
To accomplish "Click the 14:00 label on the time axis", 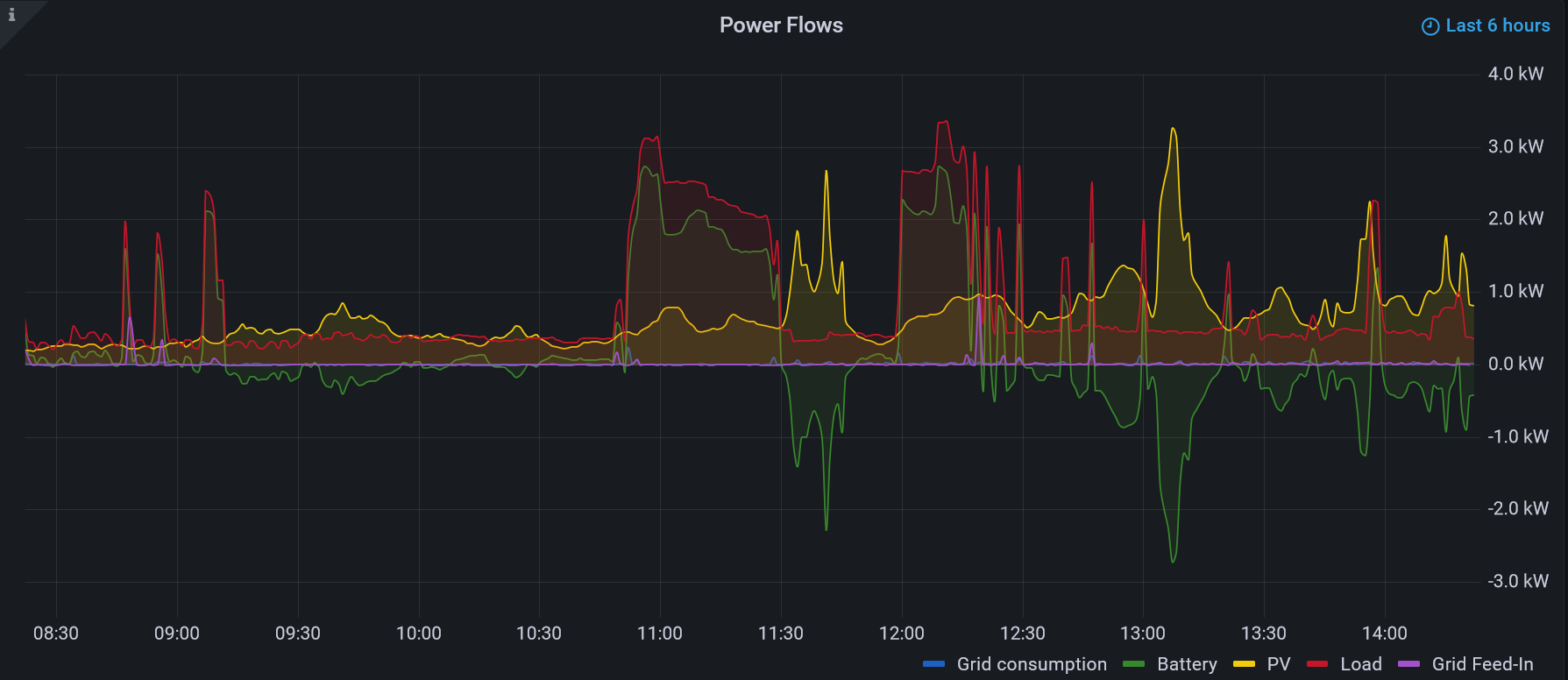I will pyautogui.click(x=1384, y=634).
